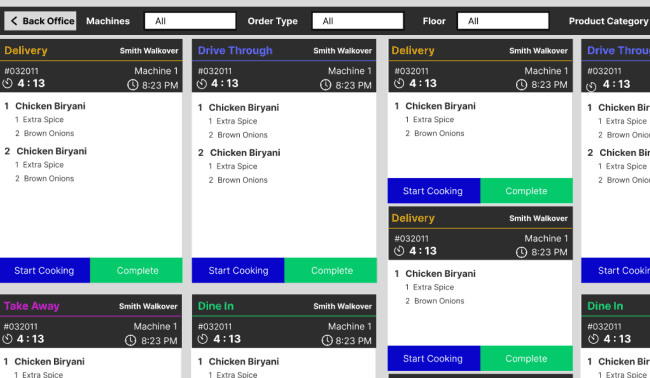Image resolution: width=650 pixels, height=378 pixels.
Task: Click order number #032011 on Take Away card
Action: pos(20,327)
